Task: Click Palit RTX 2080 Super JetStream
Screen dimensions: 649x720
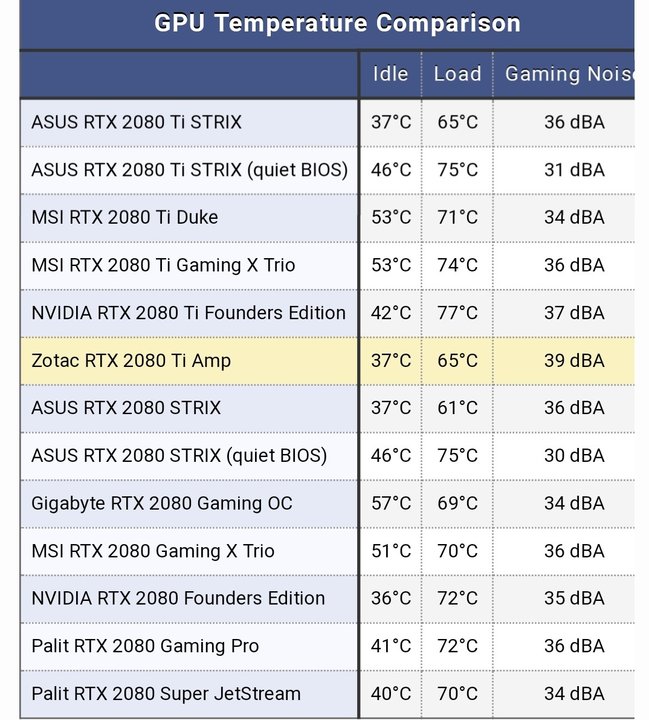Action: coord(166,694)
